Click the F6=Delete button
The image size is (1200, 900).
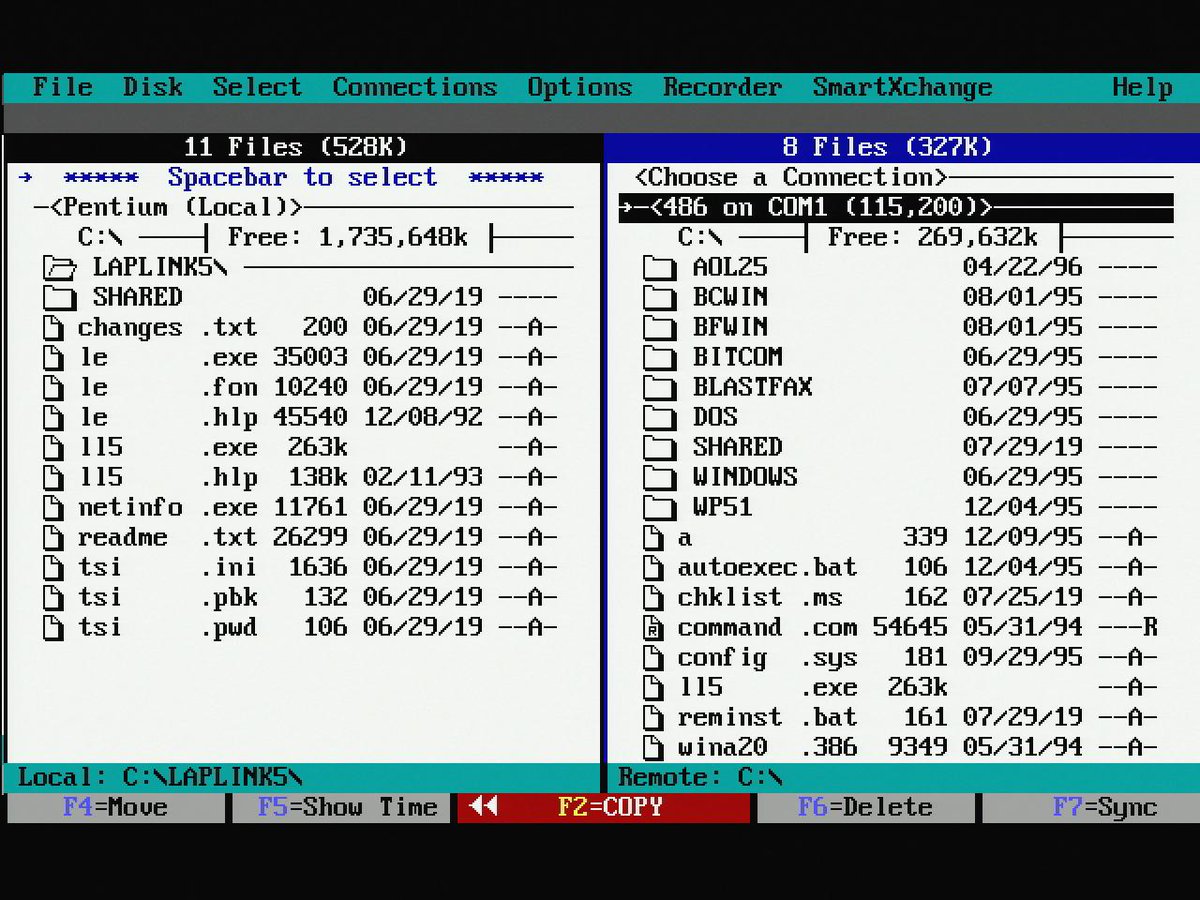click(865, 807)
